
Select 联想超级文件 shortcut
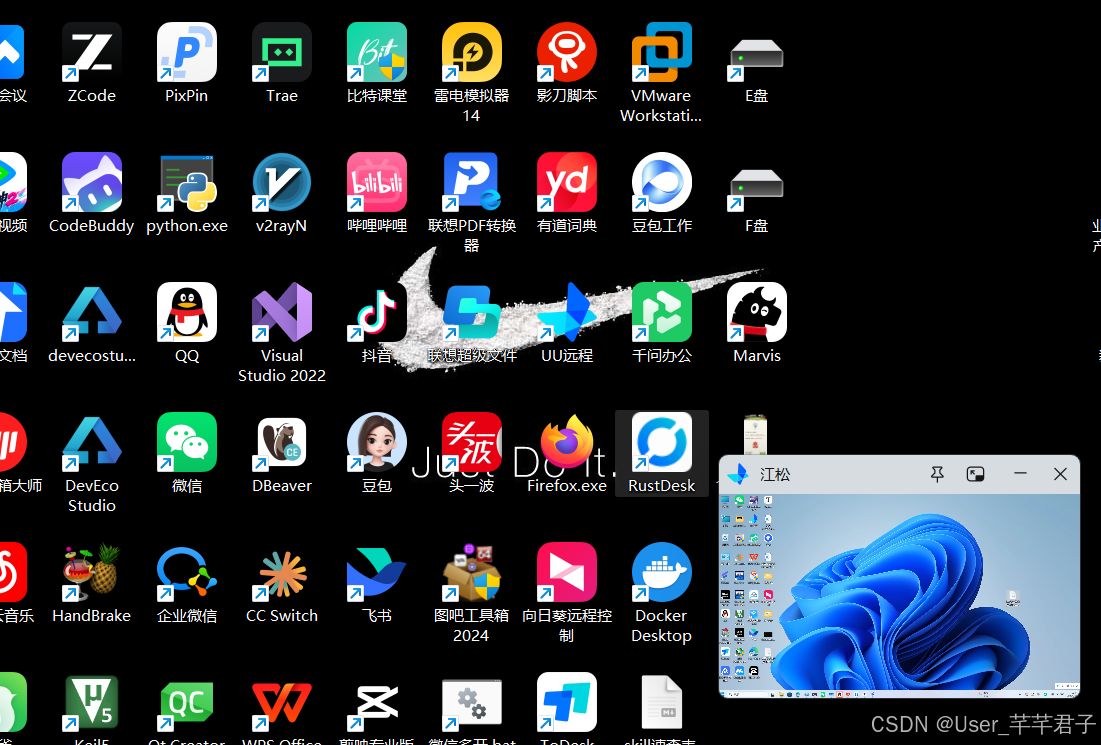471,312
